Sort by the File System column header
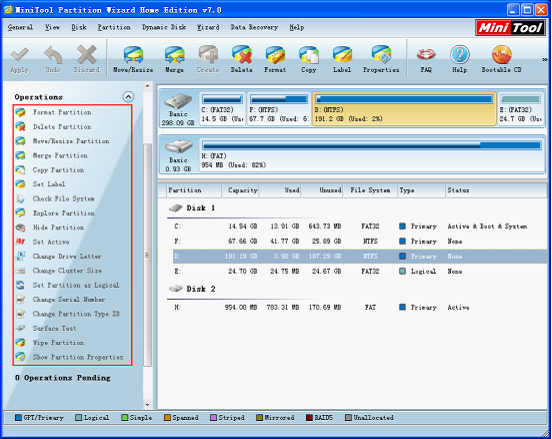Screen dimensions: 552x439 click(370, 190)
